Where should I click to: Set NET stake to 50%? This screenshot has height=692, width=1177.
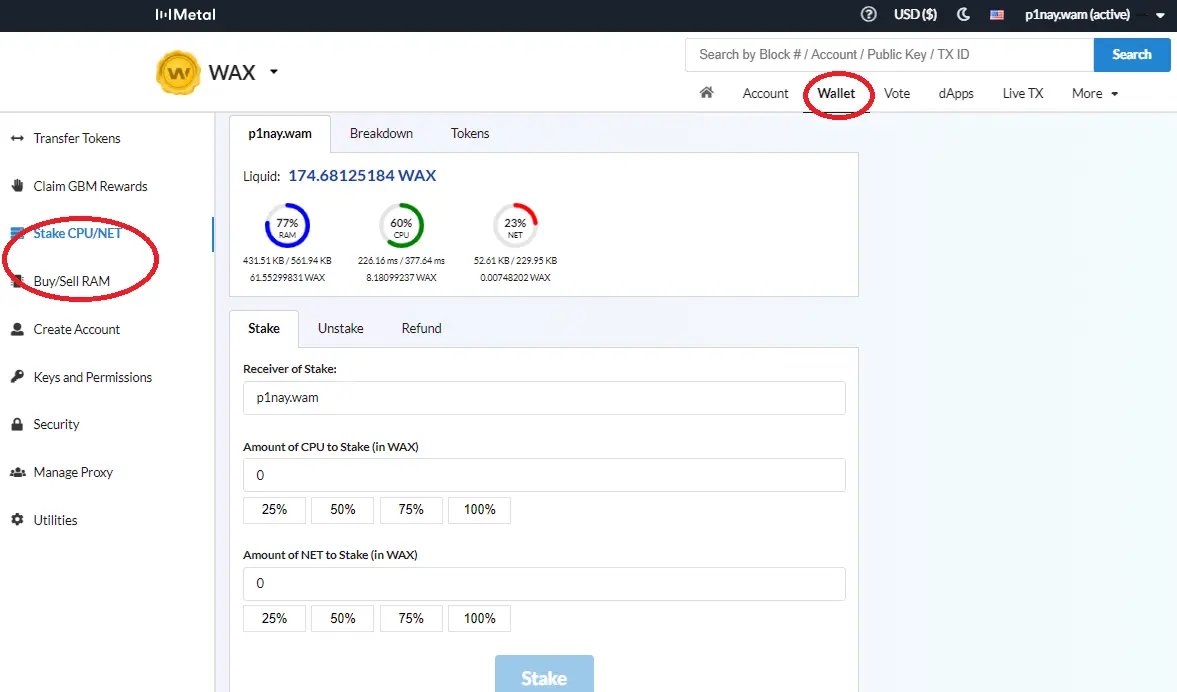tap(343, 618)
